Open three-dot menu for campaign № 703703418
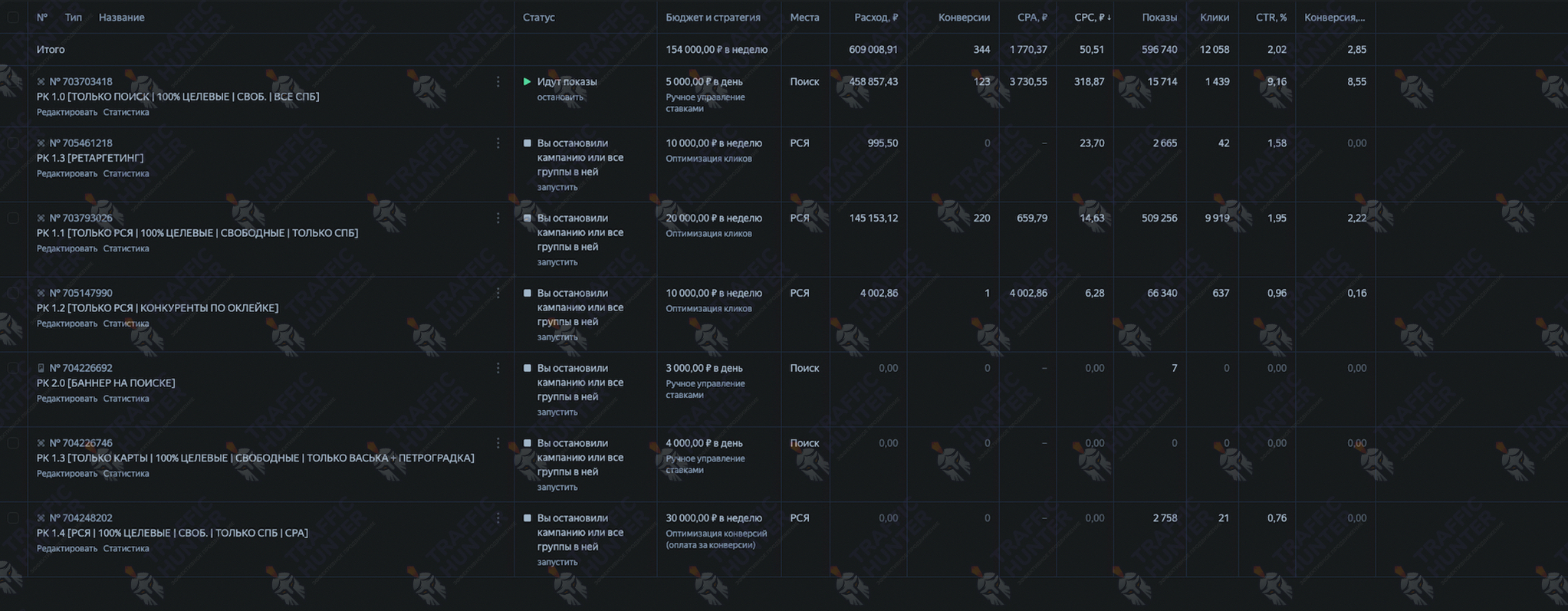This screenshot has width=1568, height=611. pyautogui.click(x=498, y=81)
